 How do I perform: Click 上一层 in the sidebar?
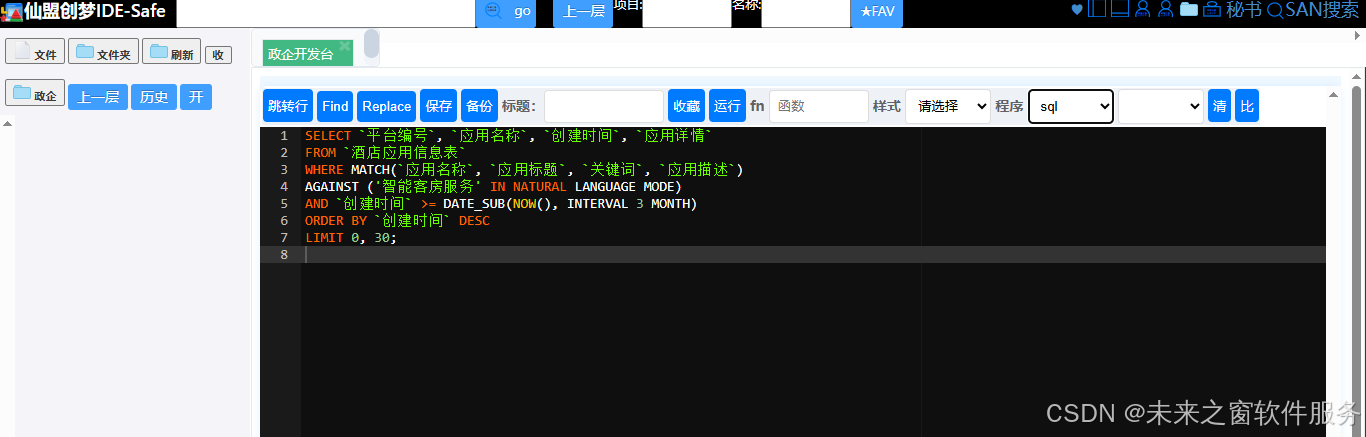98,96
